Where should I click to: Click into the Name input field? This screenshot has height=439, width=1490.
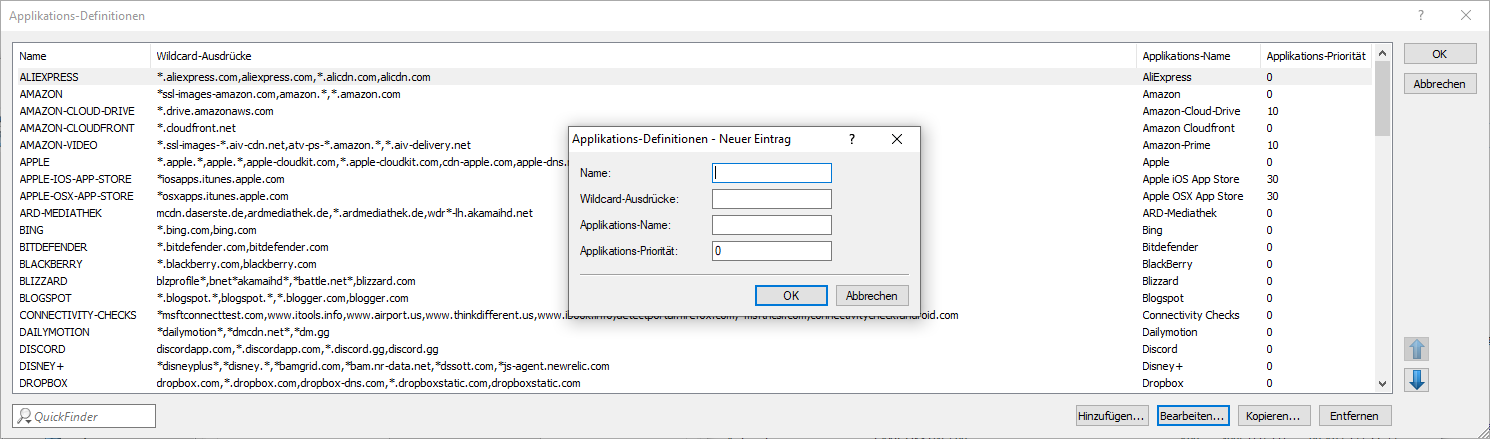click(x=771, y=173)
